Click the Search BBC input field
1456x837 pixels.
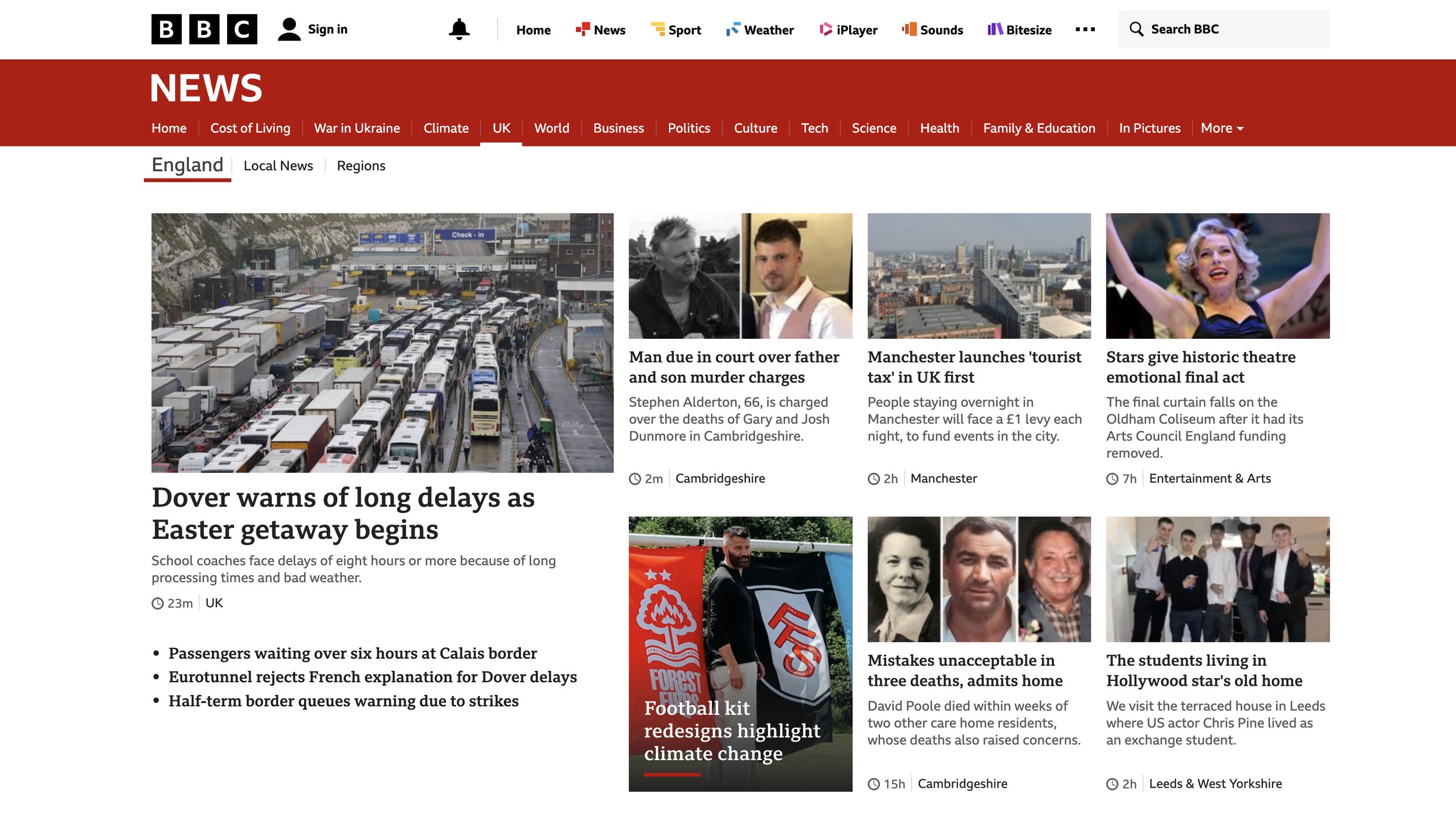1224,29
